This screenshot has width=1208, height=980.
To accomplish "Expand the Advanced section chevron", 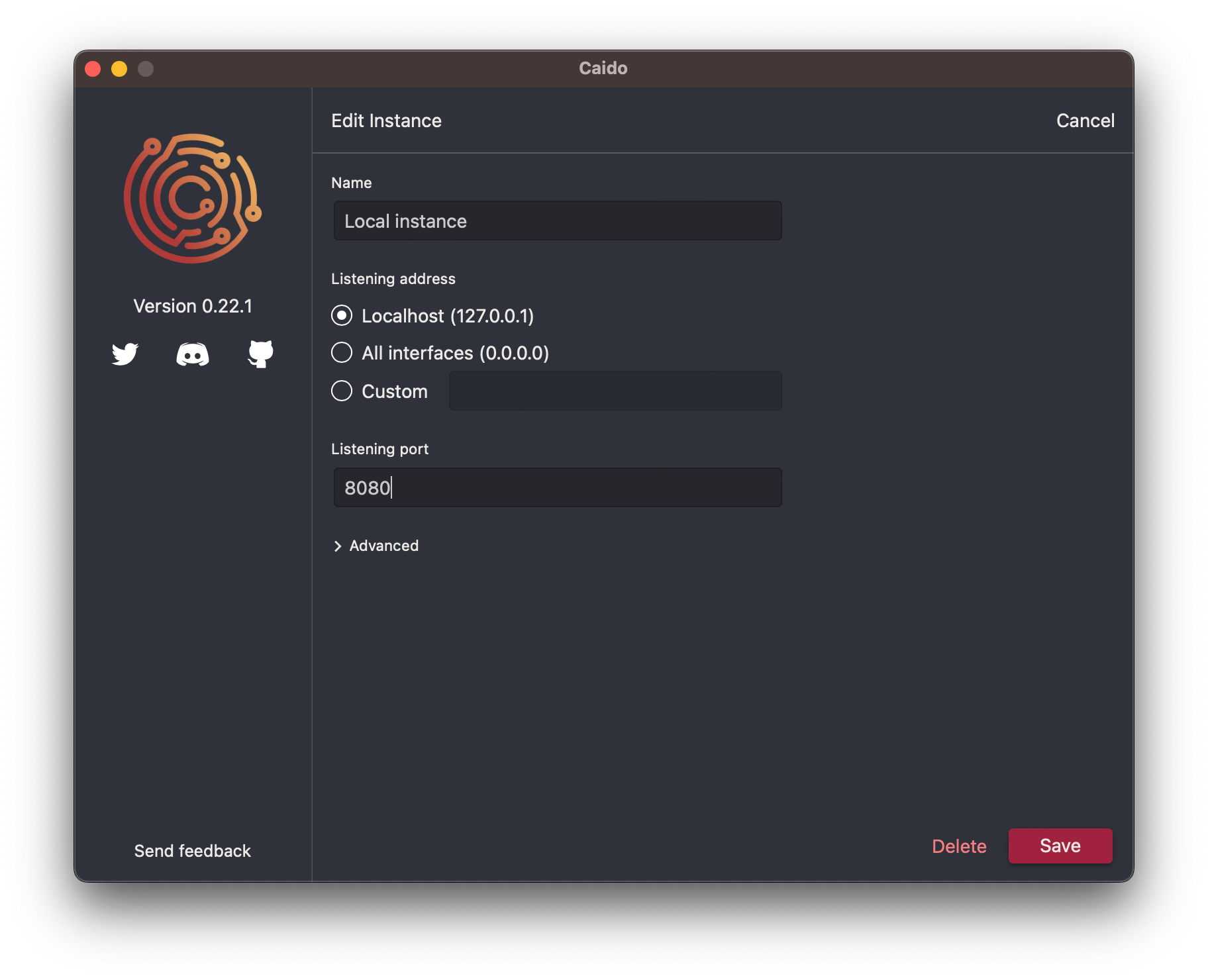I will coord(338,546).
